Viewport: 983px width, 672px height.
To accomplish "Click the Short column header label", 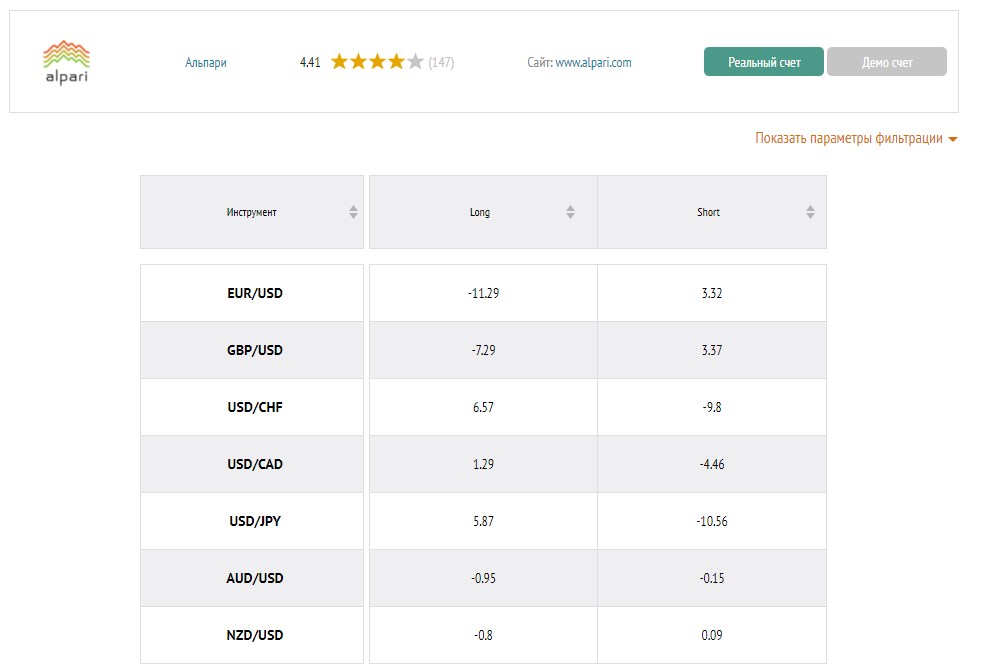I will tap(708, 212).
